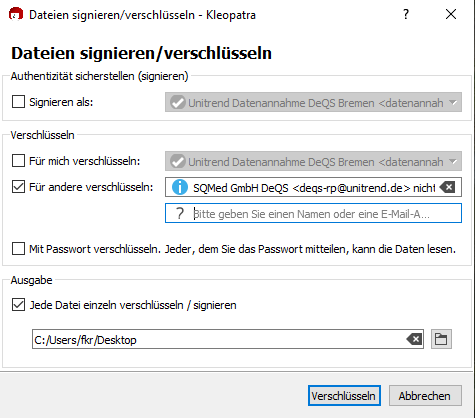Open the help question mark button

click(406, 14)
